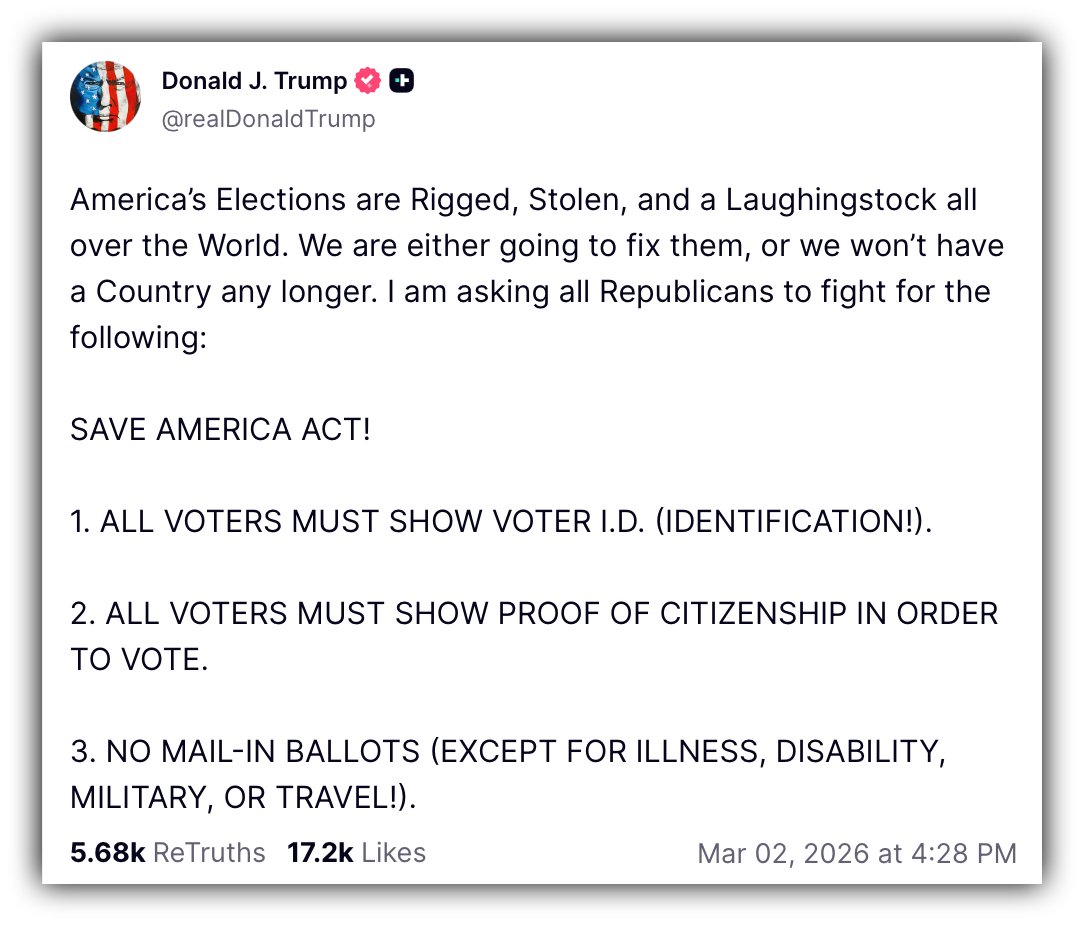Click the MILITARY, OR TRAVEL!) line

click(x=242, y=798)
